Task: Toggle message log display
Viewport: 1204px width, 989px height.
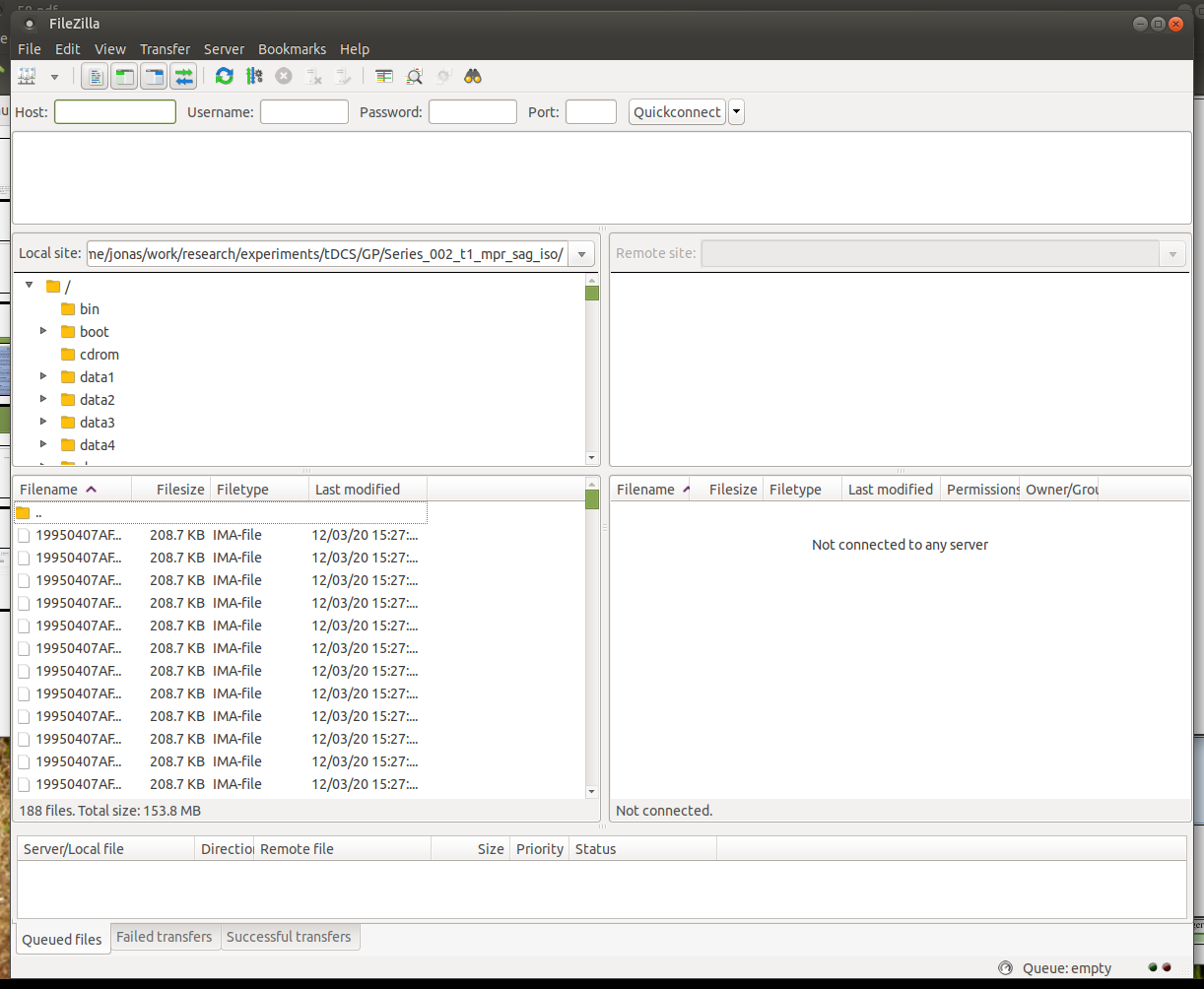Action: coord(95,76)
